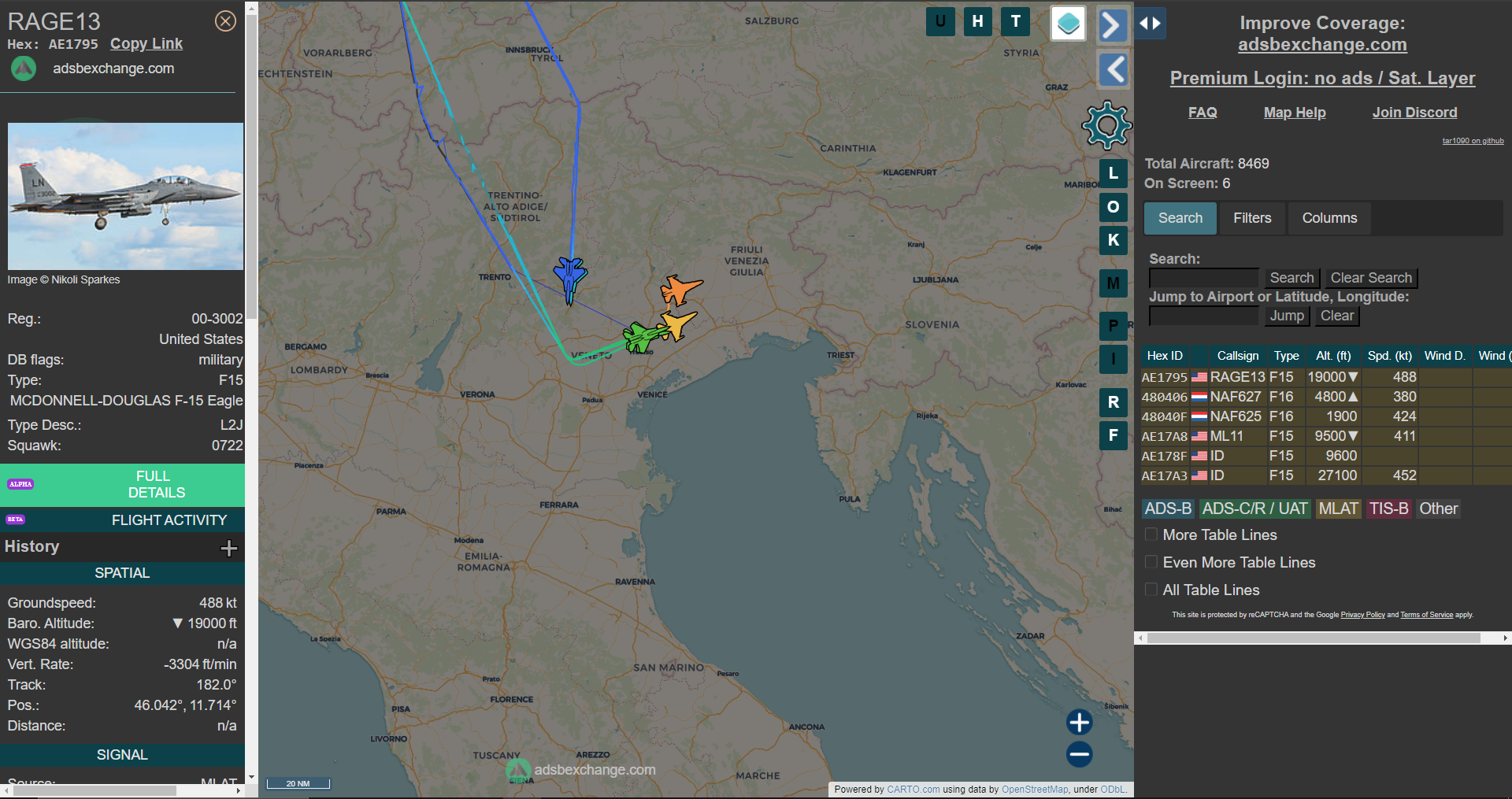Click the T map toggle button
Screen dimensions: 1512x799
click(x=1016, y=21)
